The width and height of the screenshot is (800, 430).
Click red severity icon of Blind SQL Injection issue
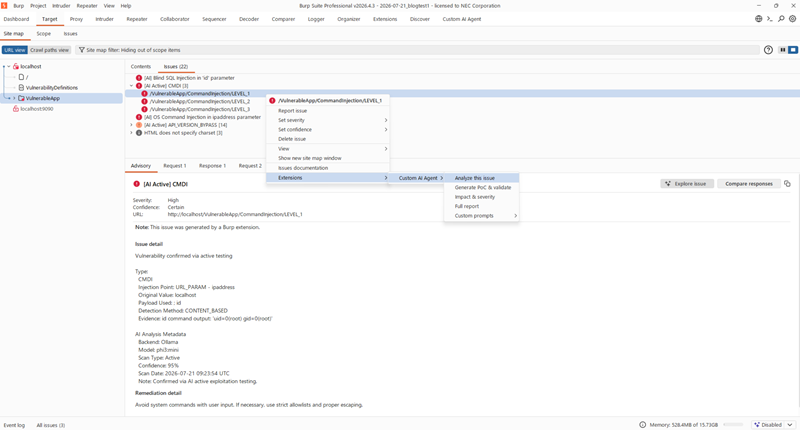(x=139, y=78)
